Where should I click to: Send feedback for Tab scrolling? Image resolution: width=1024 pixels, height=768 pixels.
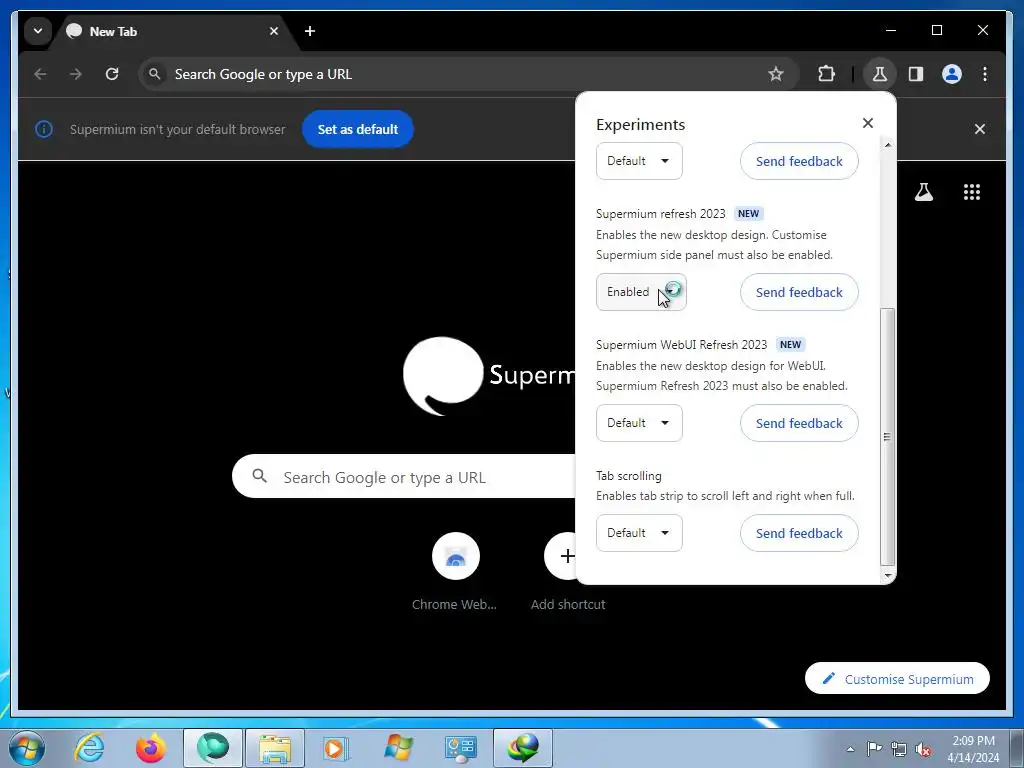point(799,533)
